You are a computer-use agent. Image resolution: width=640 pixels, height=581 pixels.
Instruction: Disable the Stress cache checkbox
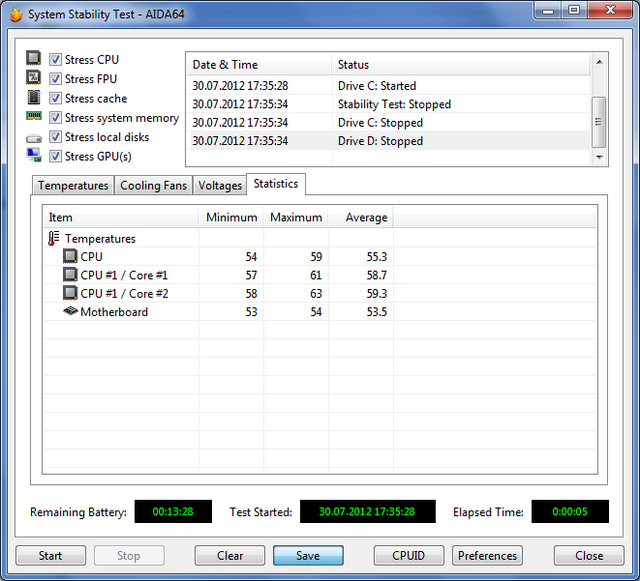point(56,98)
